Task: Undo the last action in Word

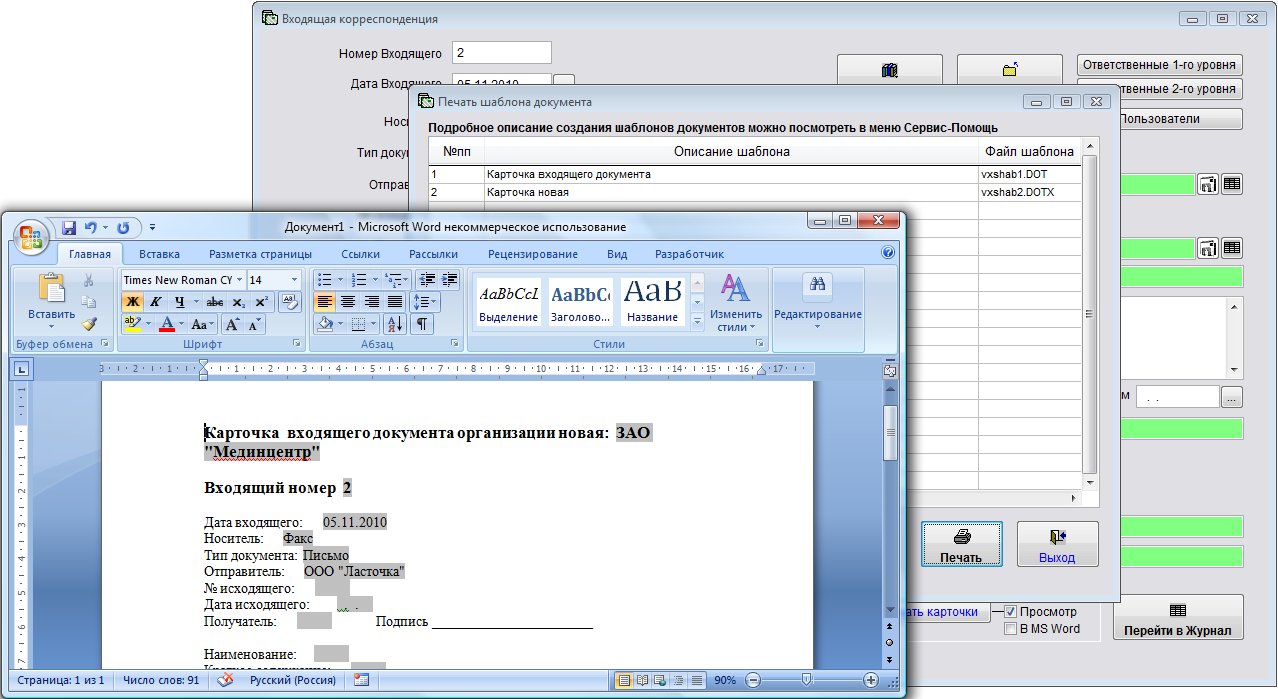Action: 91,227
